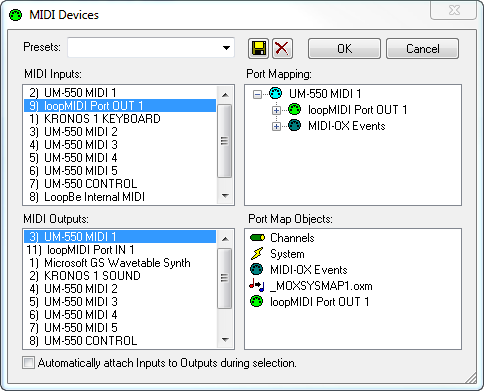The height and width of the screenshot is (391, 484).
Task: Select UM-550 MIDI 1 label in Port Mapping
Action: [x=325, y=94]
